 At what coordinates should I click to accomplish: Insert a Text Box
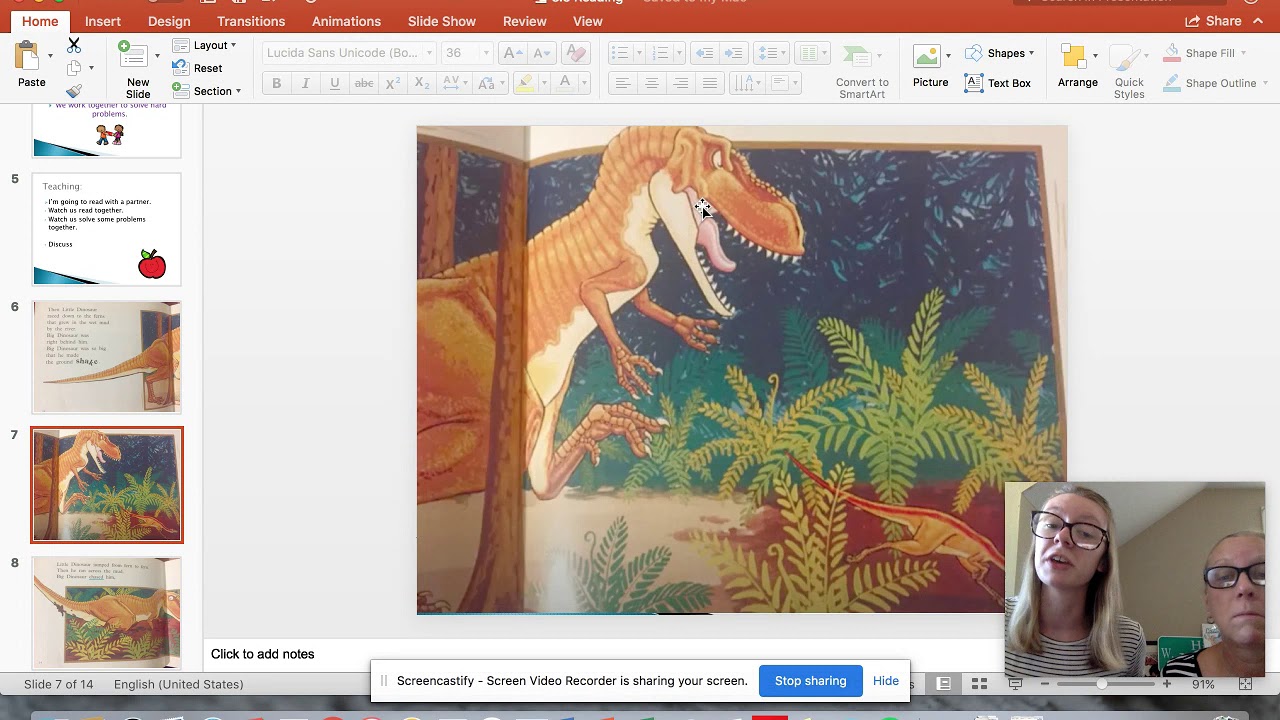pos(998,83)
